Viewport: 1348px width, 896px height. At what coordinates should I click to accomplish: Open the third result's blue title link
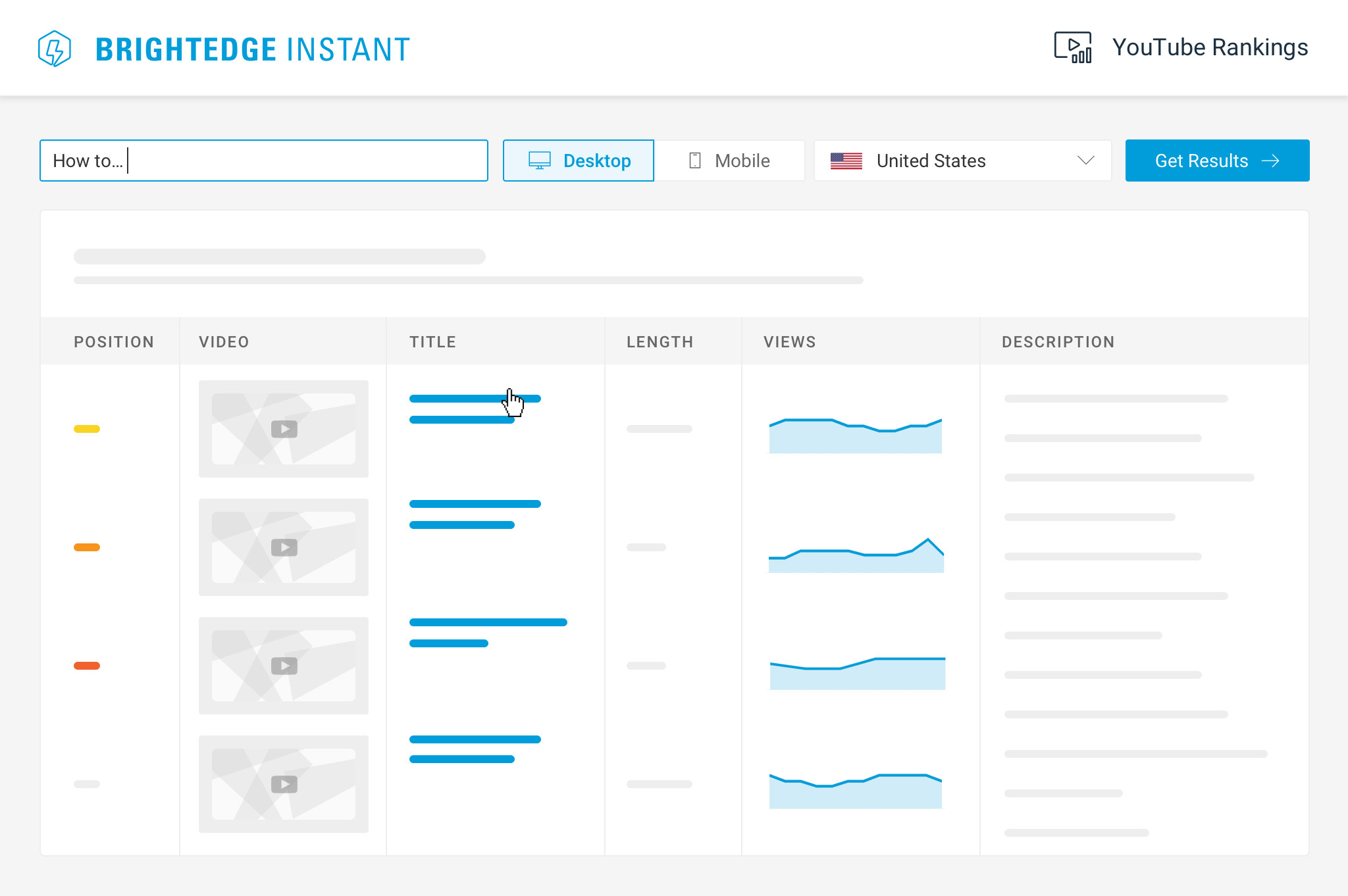click(x=487, y=623)
